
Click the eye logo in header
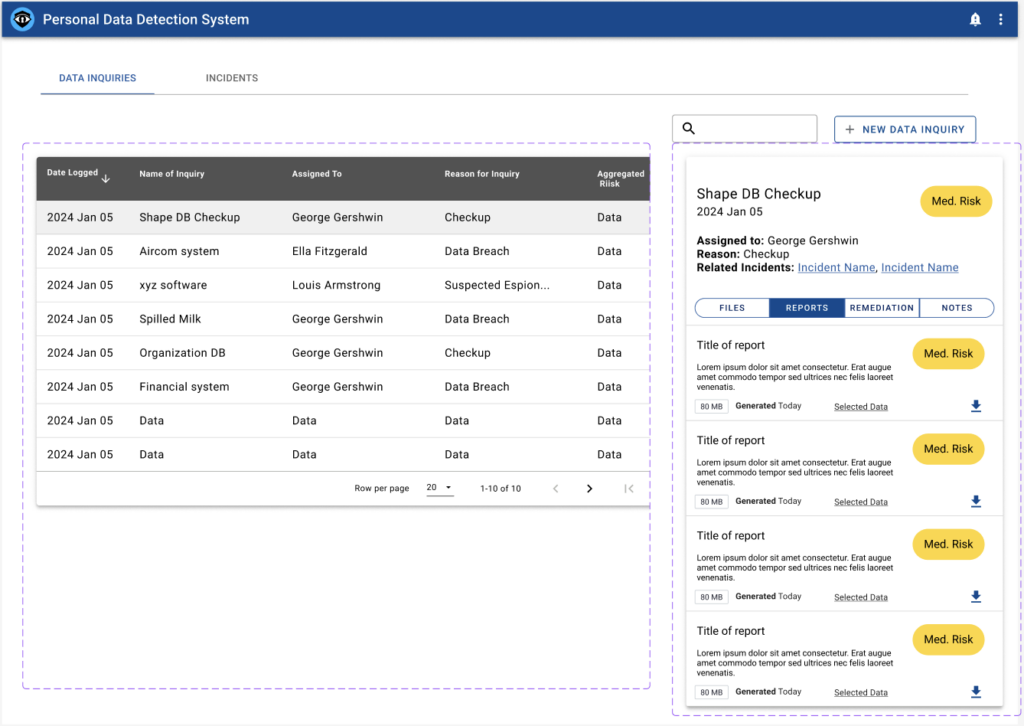click(21, 19)
